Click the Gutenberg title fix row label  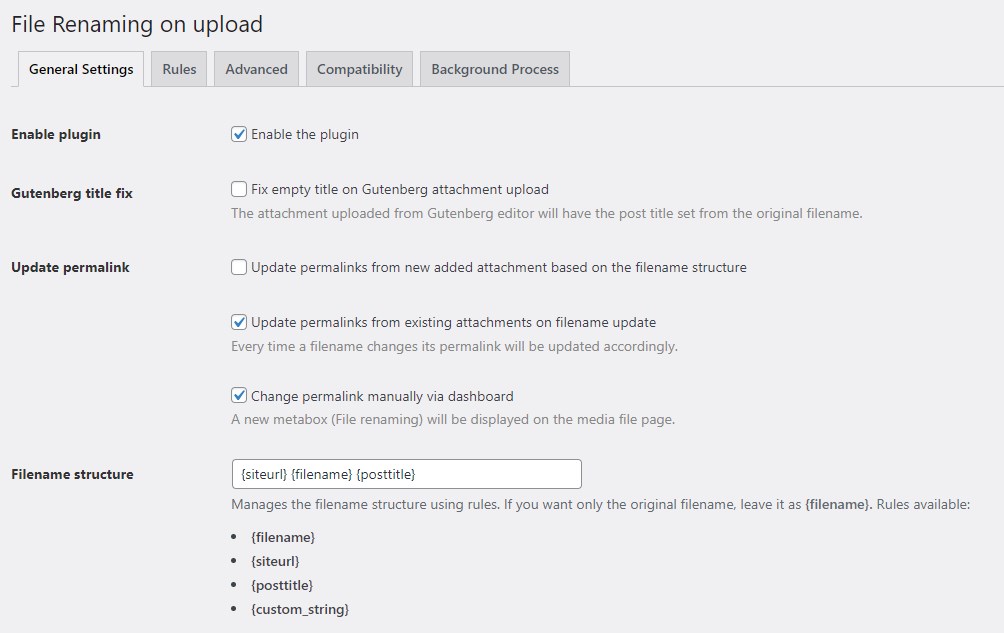[72, 193]
